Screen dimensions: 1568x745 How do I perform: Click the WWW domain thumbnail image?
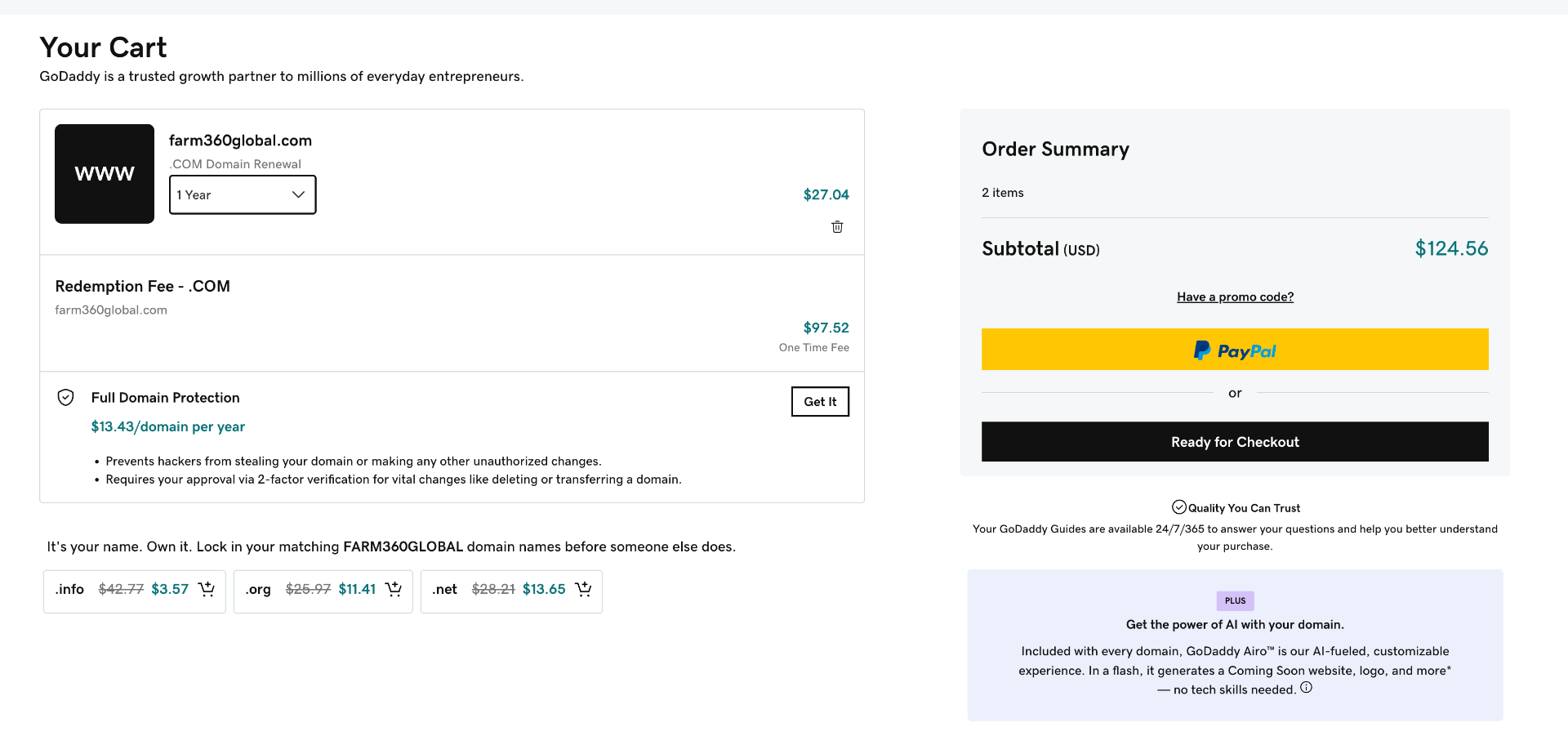tap(105, 174)
